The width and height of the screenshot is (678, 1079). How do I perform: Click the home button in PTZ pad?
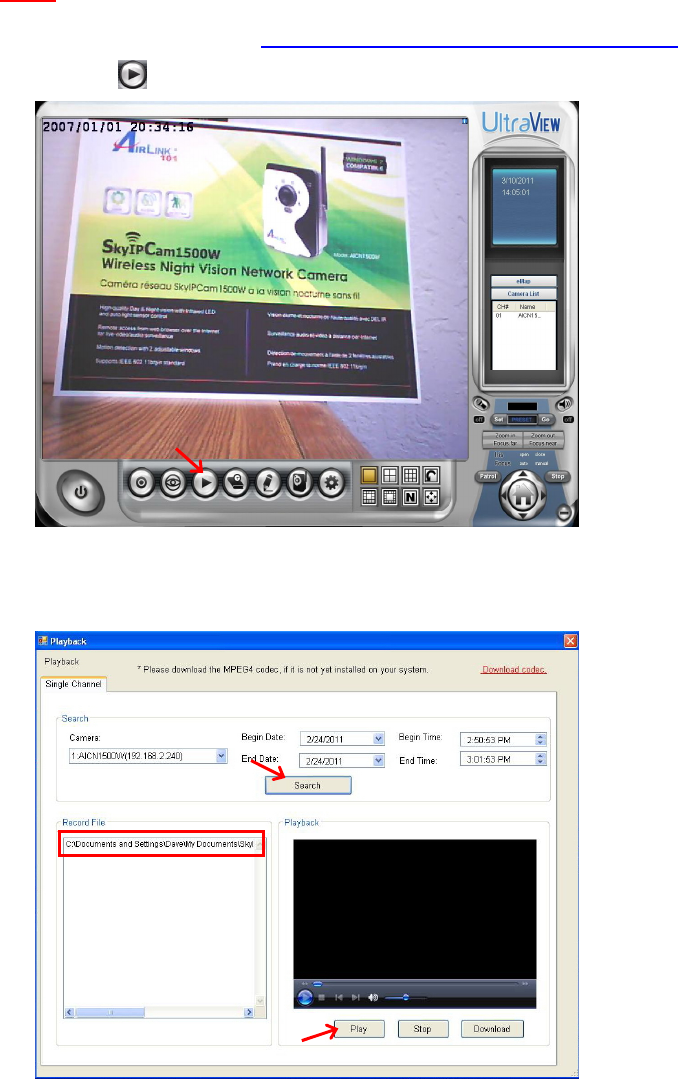coord(522,494)
